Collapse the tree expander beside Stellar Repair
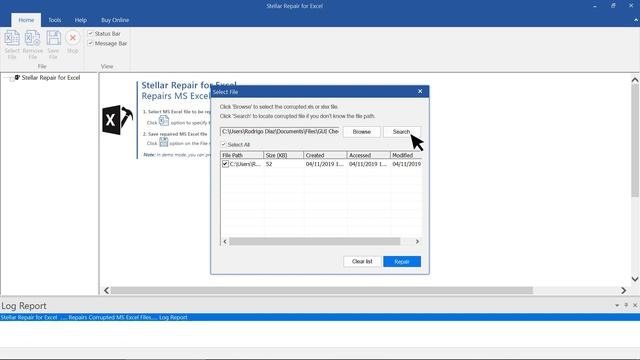 12,79
